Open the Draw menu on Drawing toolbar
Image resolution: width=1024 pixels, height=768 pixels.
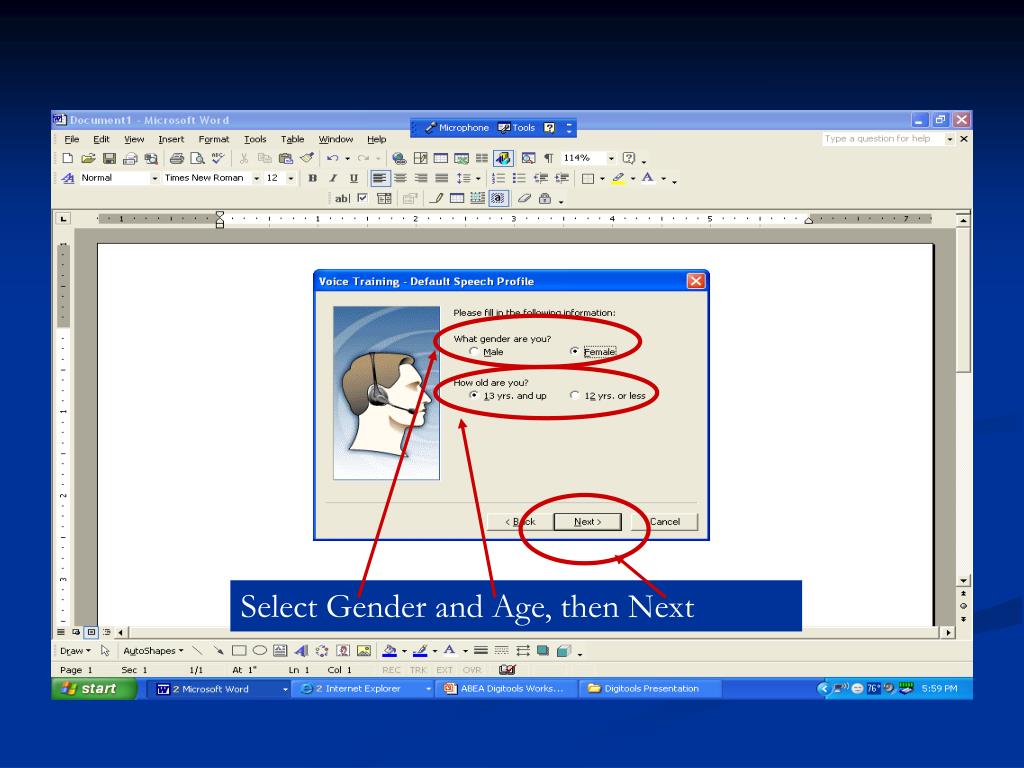[x=75, y=650]
